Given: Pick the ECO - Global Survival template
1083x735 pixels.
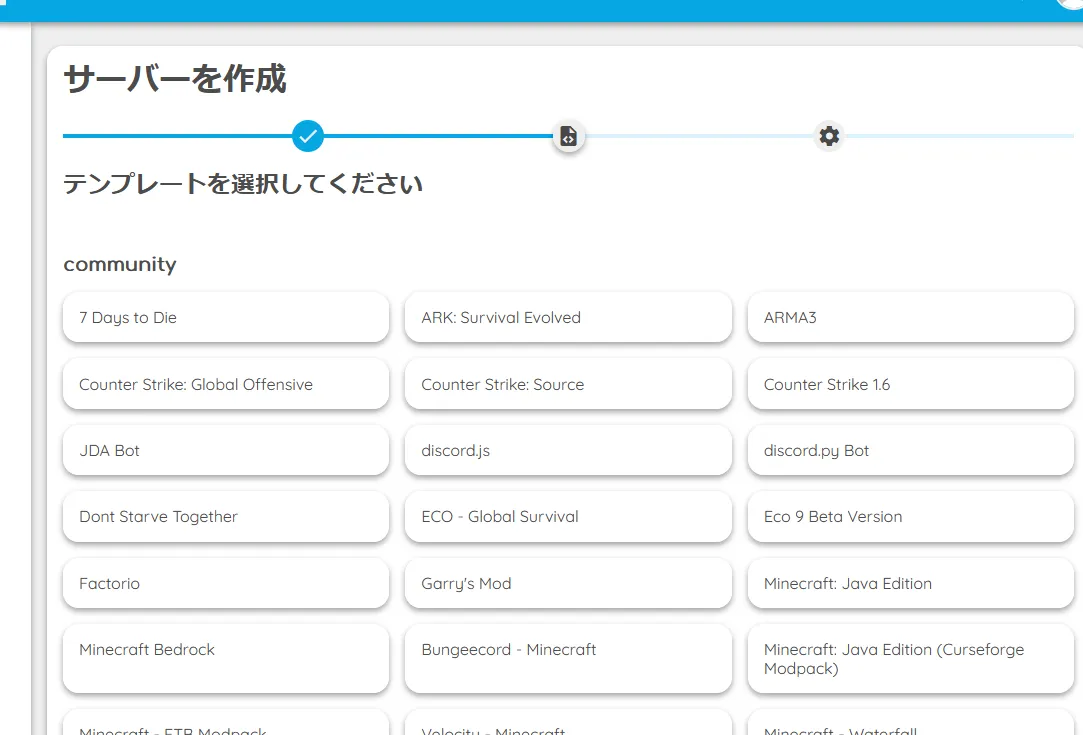Looking at the screenshot, I should click(x=568, y=517).
